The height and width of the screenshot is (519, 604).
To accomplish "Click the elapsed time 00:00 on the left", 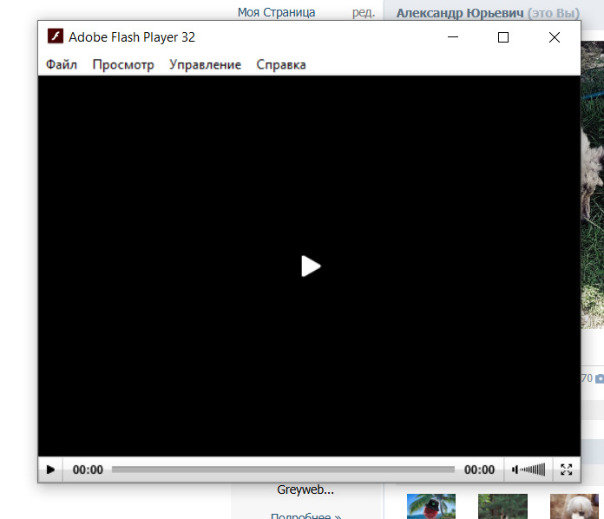I will click(88, 470).
